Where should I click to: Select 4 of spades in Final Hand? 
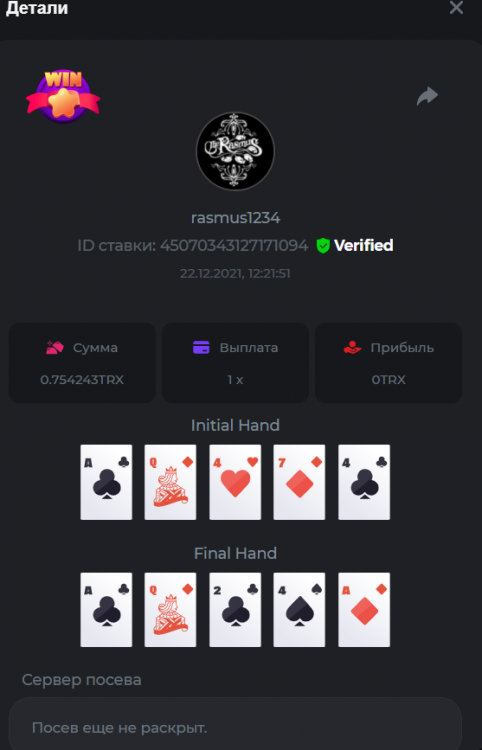299,610
